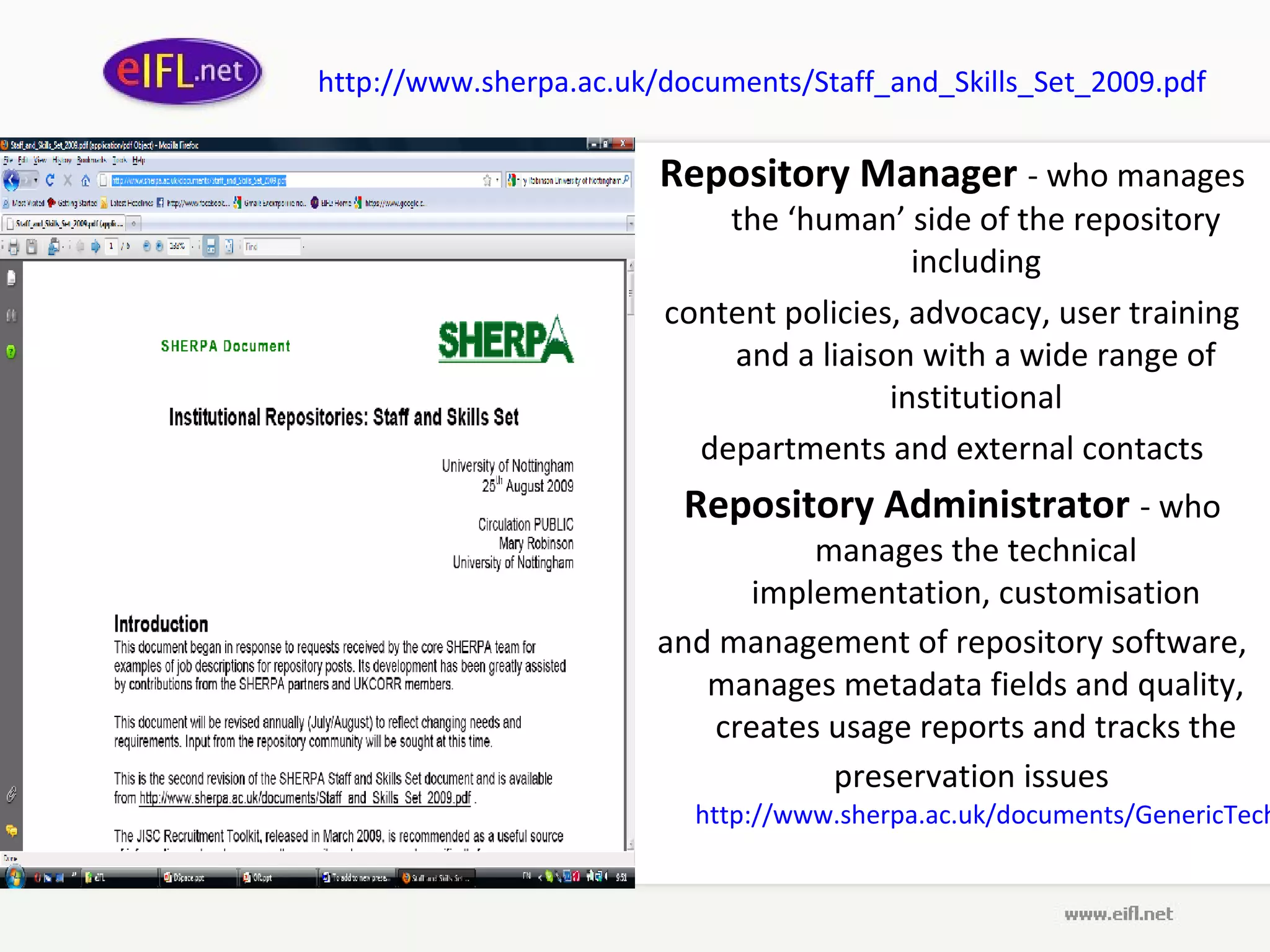This screenshot has height=952, width=1270.
Task: Go to previous PDF page arrow
Action: (x=80, y=247)
